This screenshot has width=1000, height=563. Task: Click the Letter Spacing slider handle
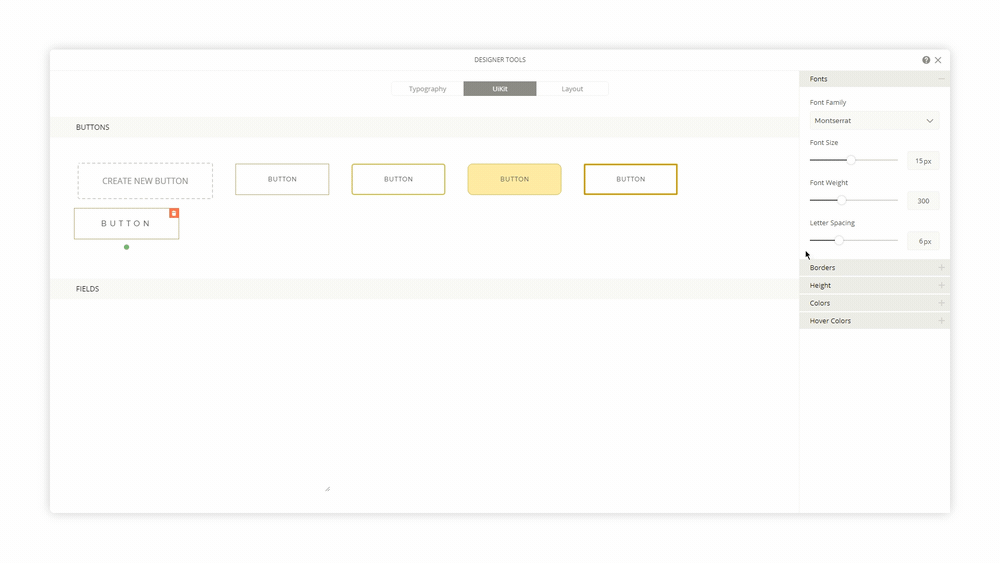(839, 240)
